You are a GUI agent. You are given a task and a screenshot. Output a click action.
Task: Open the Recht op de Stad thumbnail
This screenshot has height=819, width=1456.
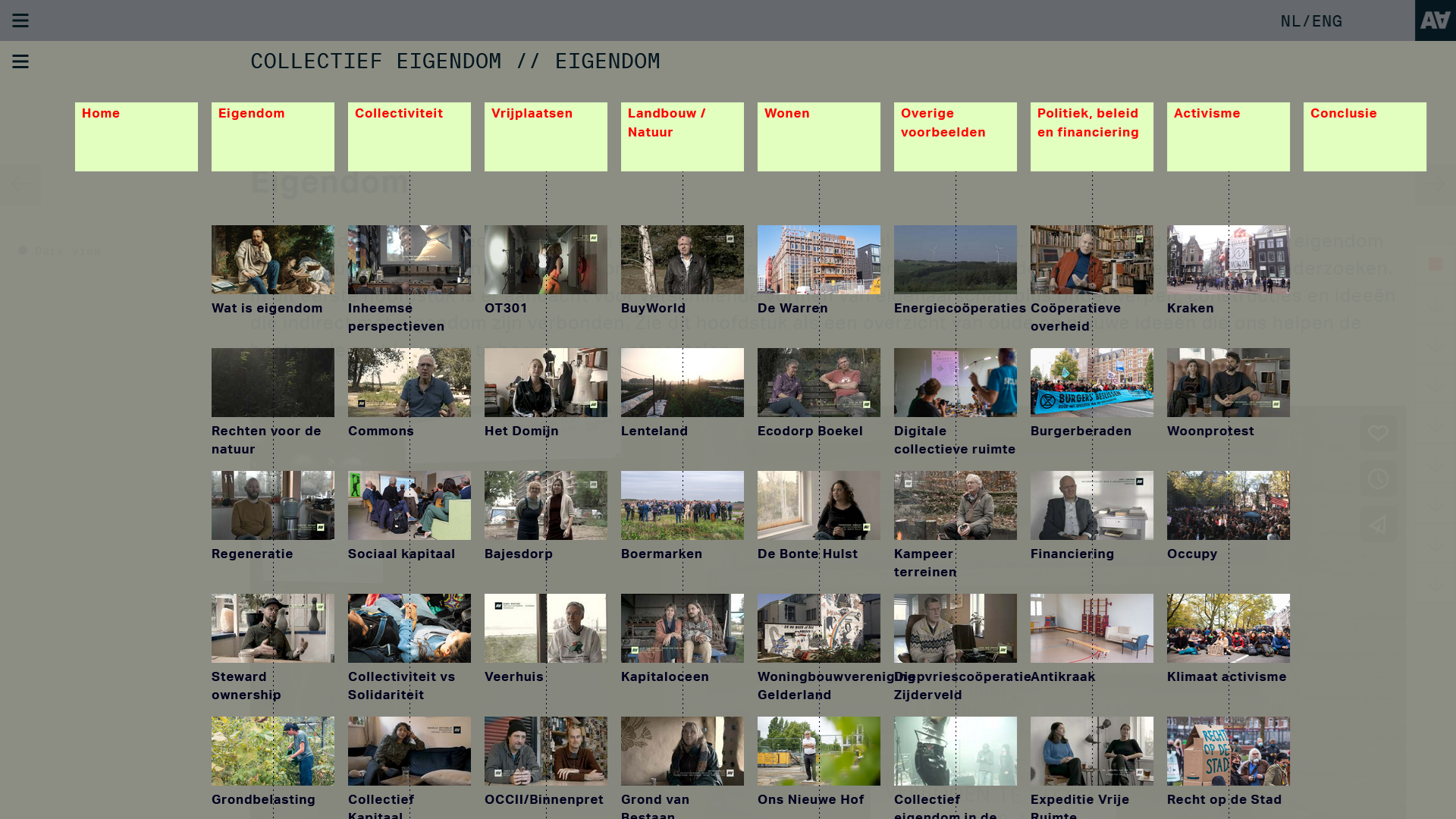click(x=1228, y=751)
